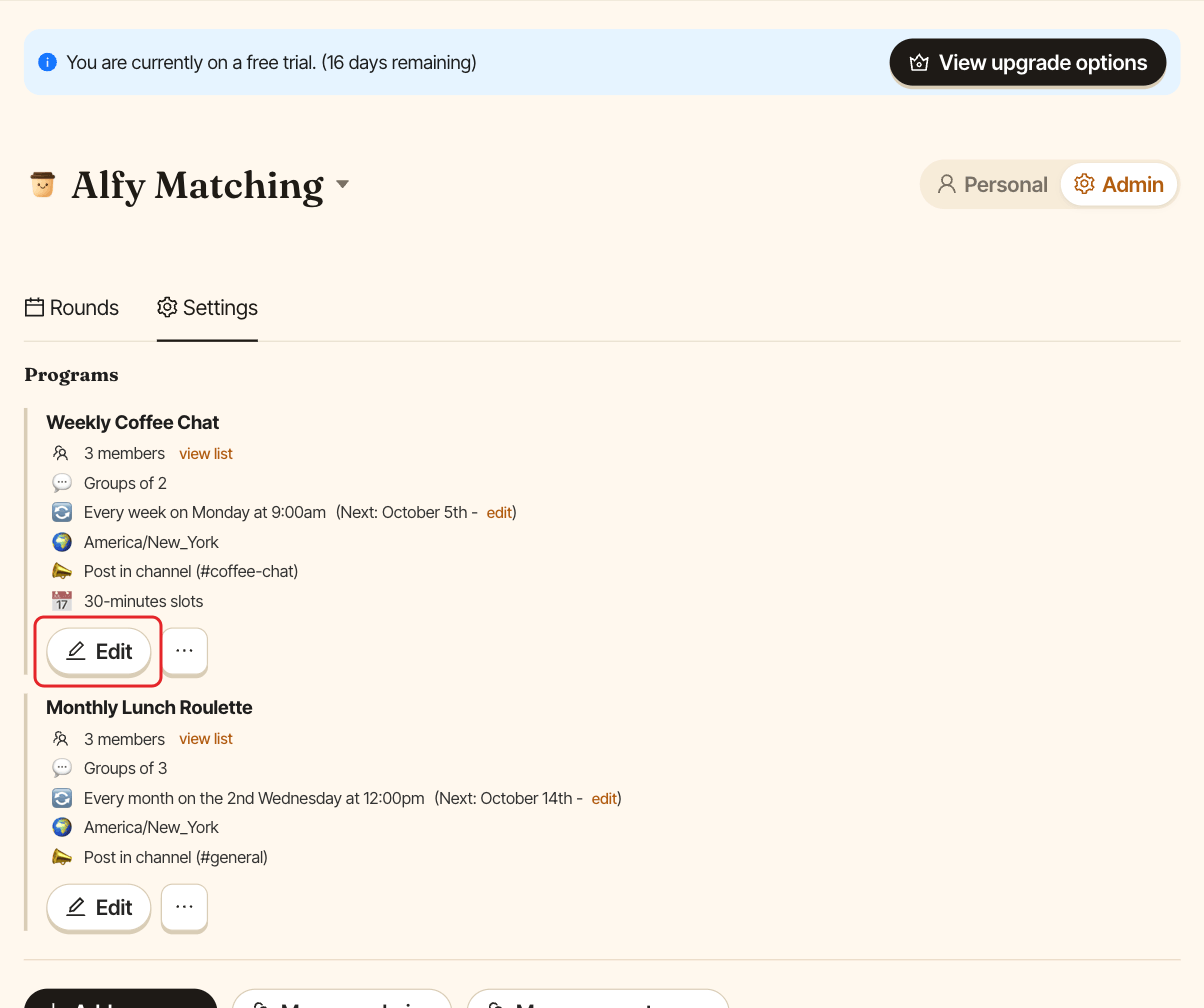Image resolution: width=1204 pixels, height=1008 pixels.
Task: Click Post in channel (#coffee-chat) text
Action: 191,572
